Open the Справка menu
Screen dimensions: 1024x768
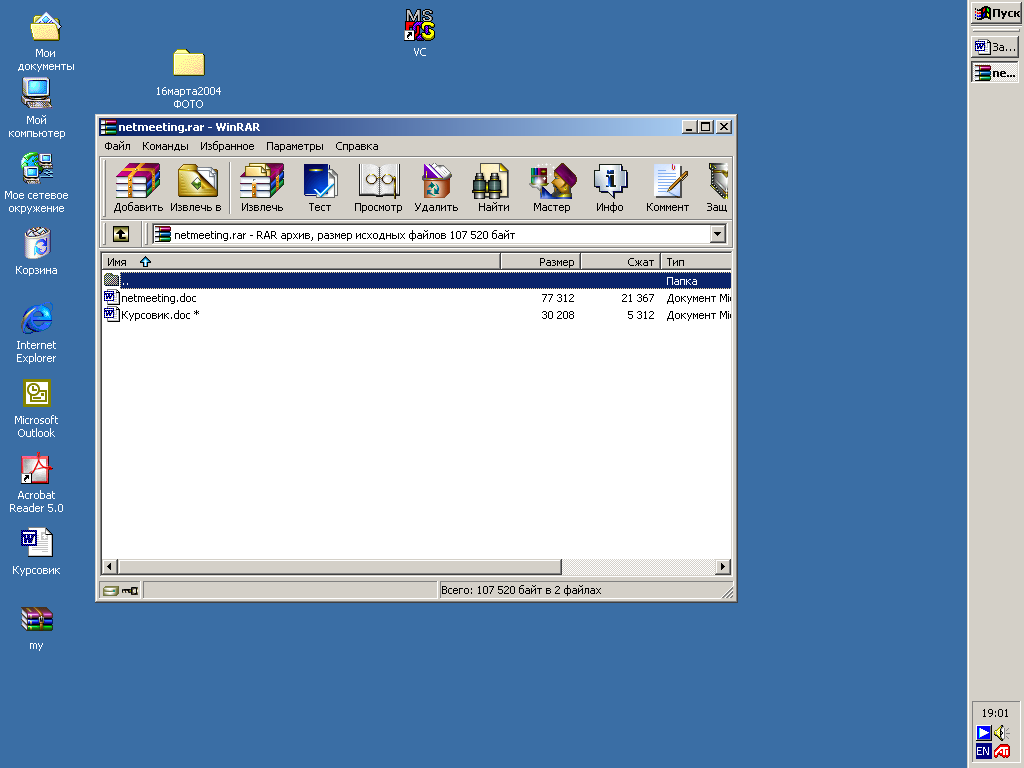click(357, 146)
